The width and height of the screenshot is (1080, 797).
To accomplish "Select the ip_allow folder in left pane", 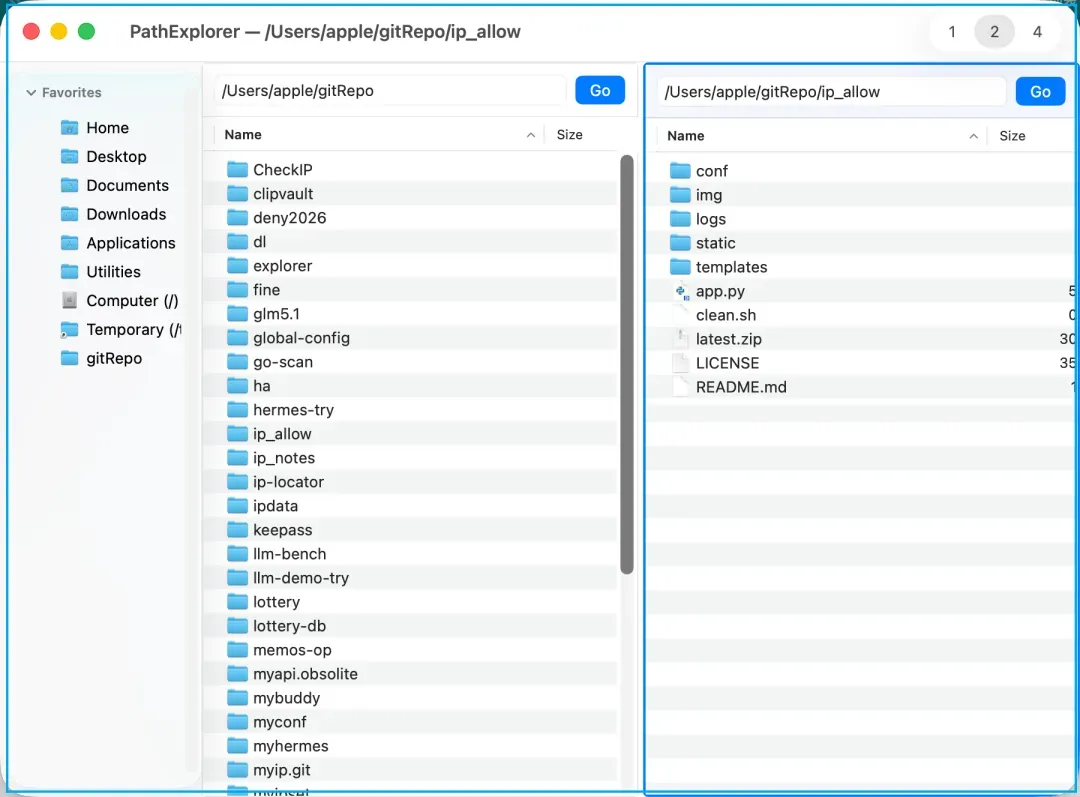I will click(x=412, y=434).
